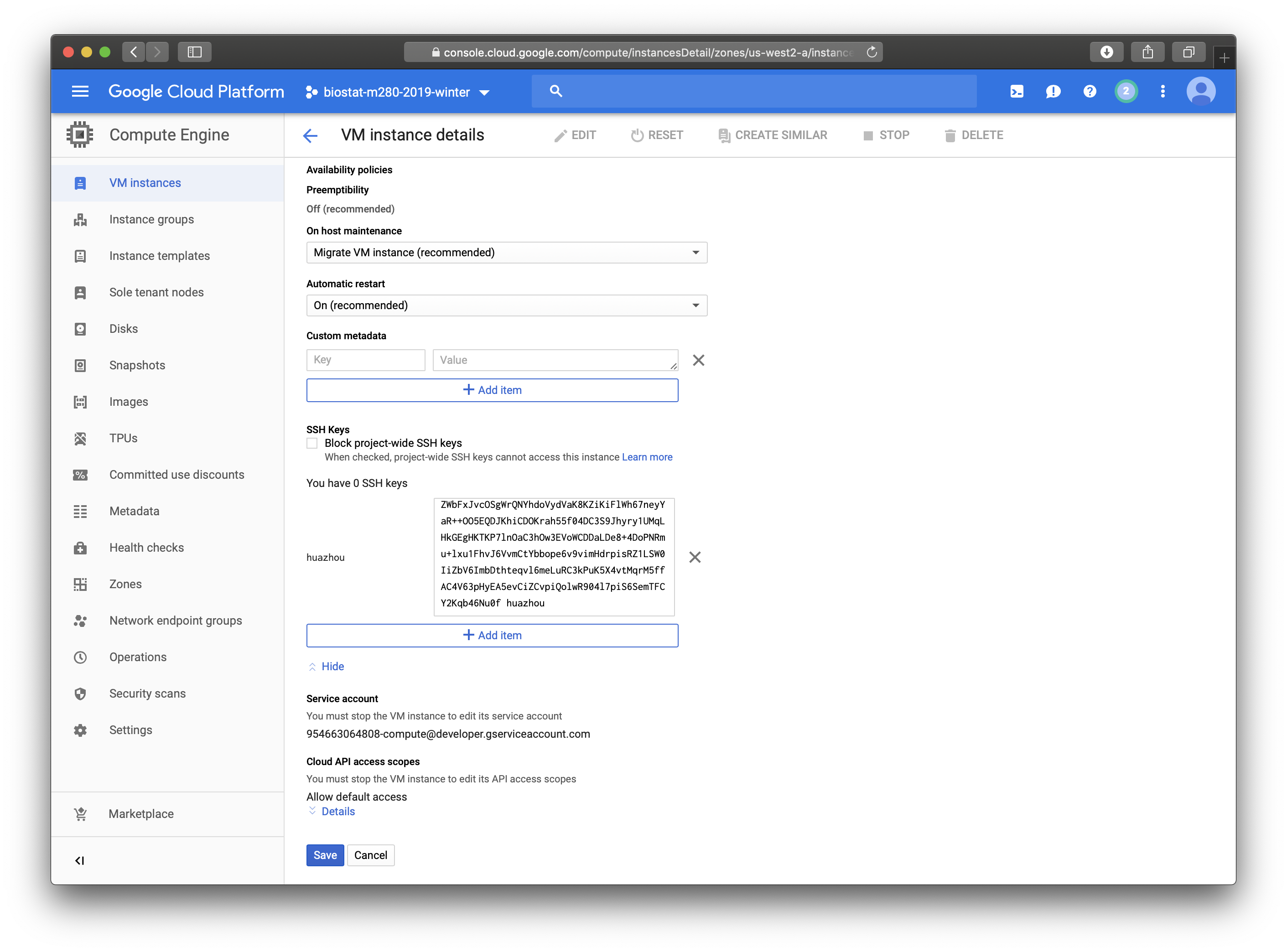The image size is (1287, 952).
Task: Open On host maintenance dropdown
Action: coord(506,253)
